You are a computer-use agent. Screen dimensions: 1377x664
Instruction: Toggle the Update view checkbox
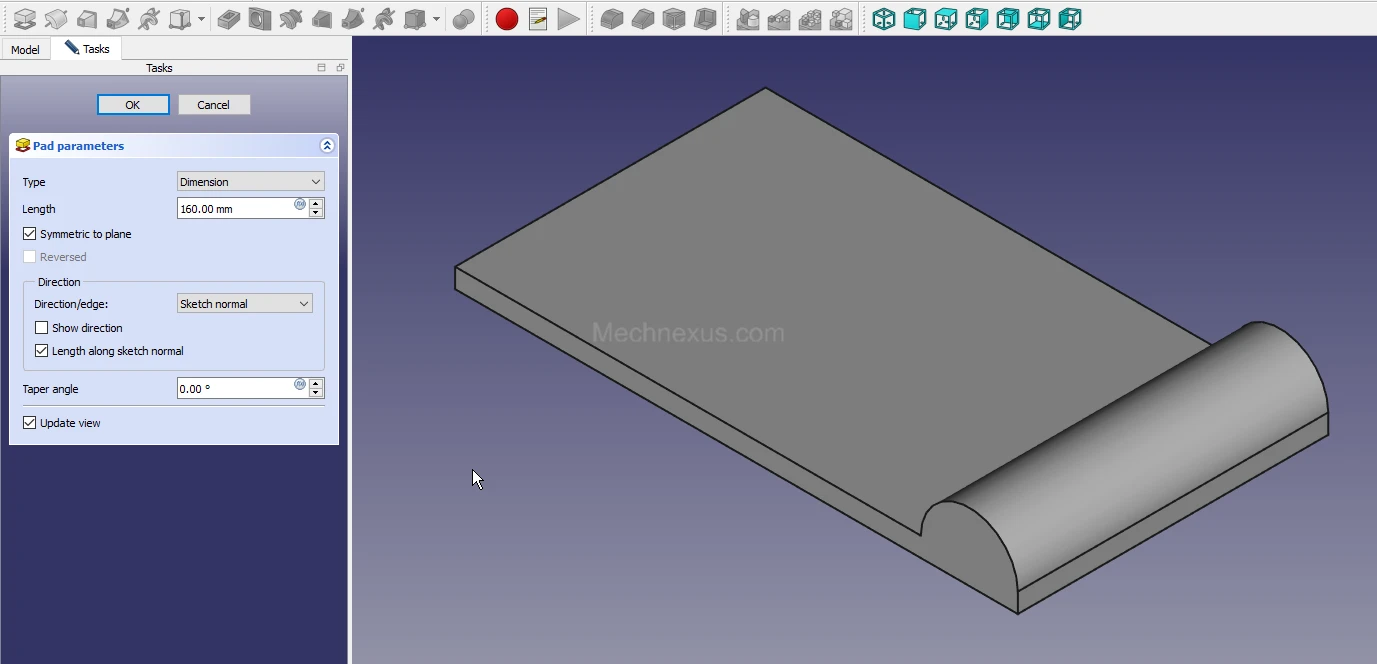click(x=30, y=423)
